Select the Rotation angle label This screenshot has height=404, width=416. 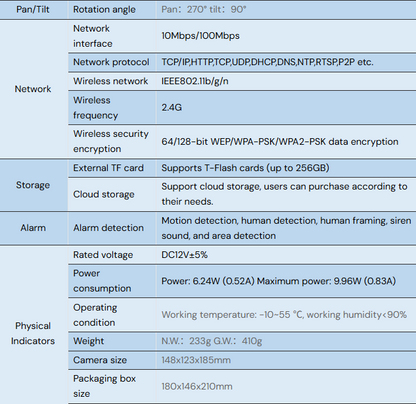click(x=104, y=9)
